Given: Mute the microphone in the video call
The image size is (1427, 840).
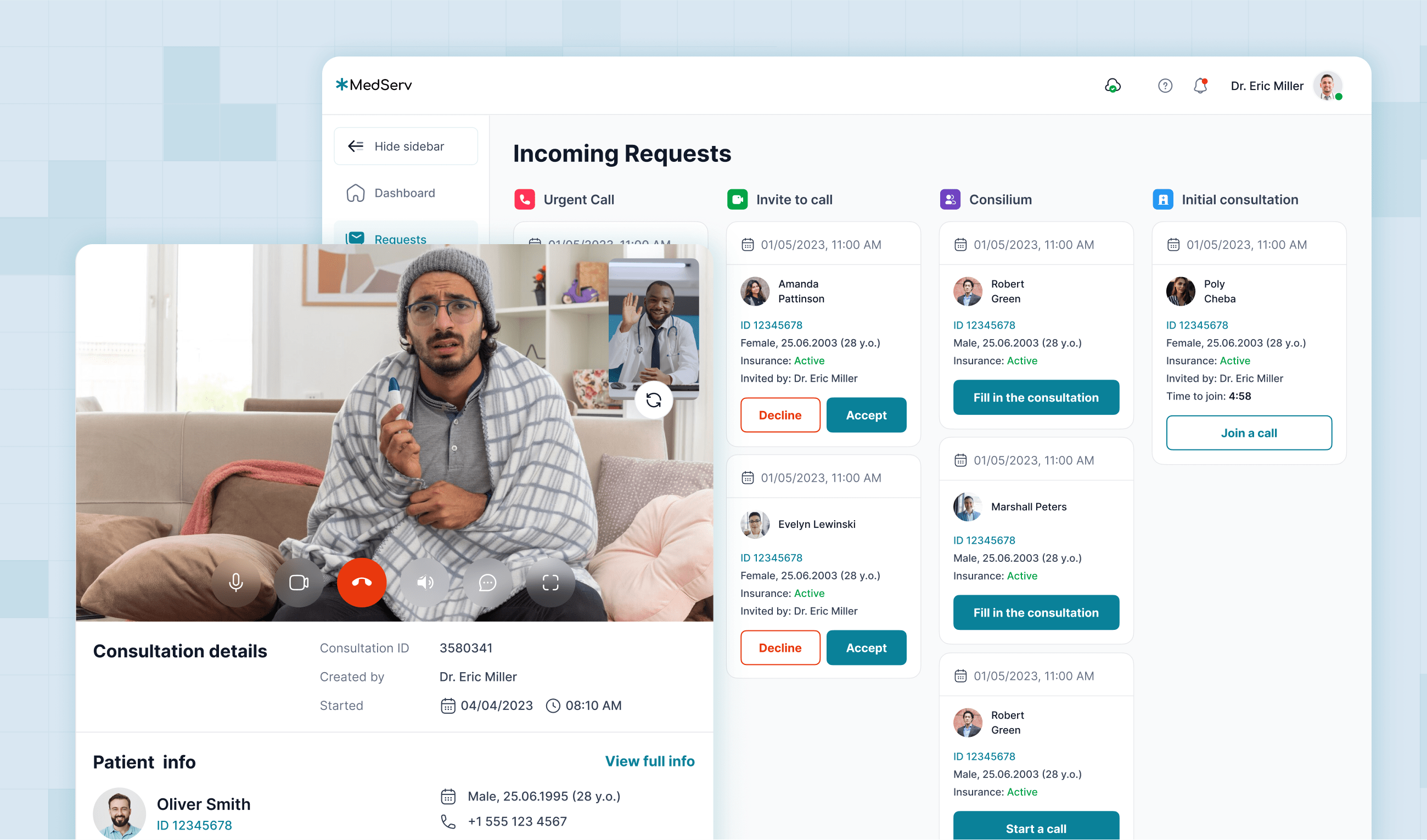Looking at the screenshot, I should pyautogui.click(x=235, y=583).
